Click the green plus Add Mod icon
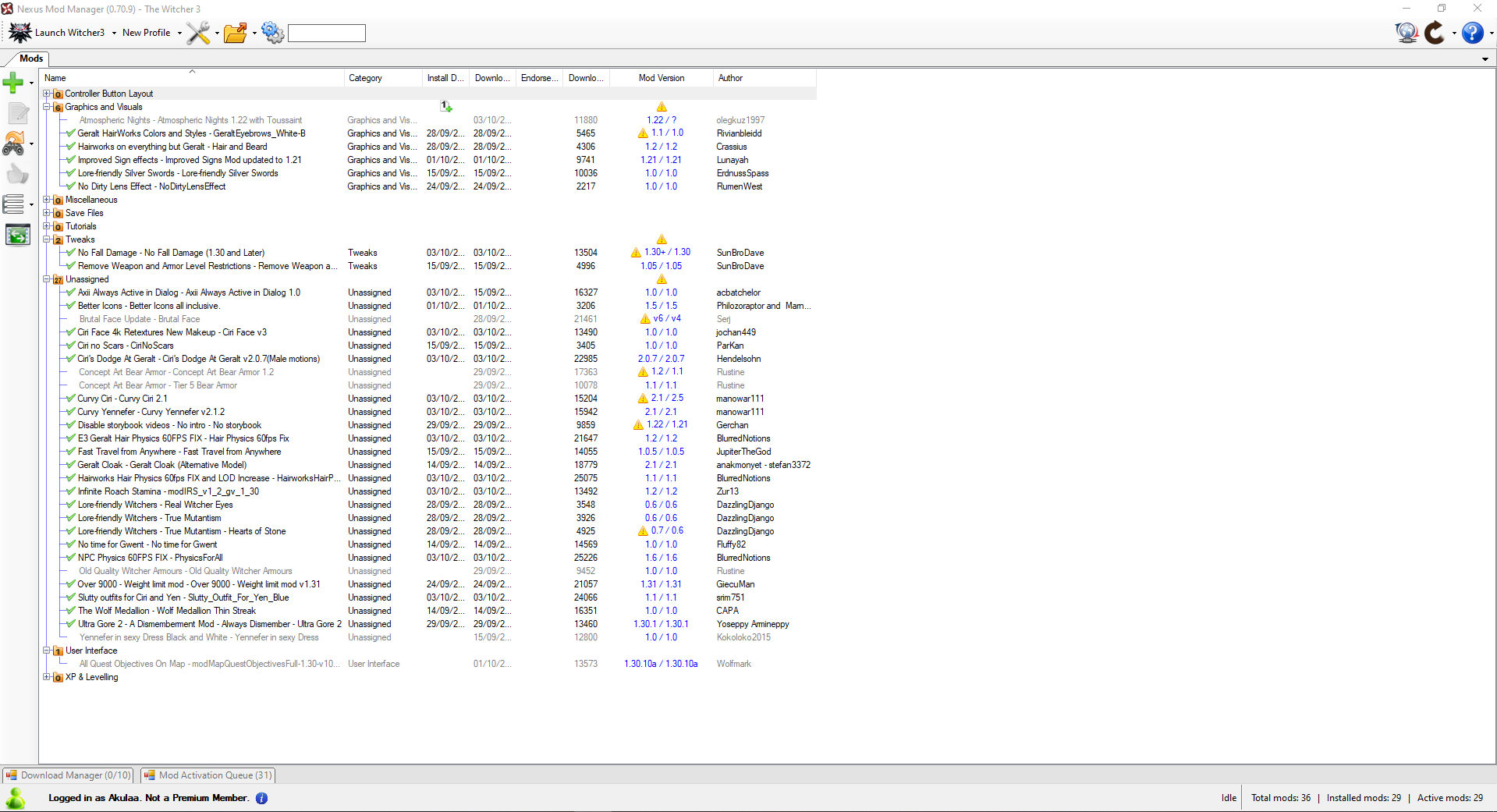Image resolution: width=1497 pixels, height=812 pixels. click(x=13, y=82)
